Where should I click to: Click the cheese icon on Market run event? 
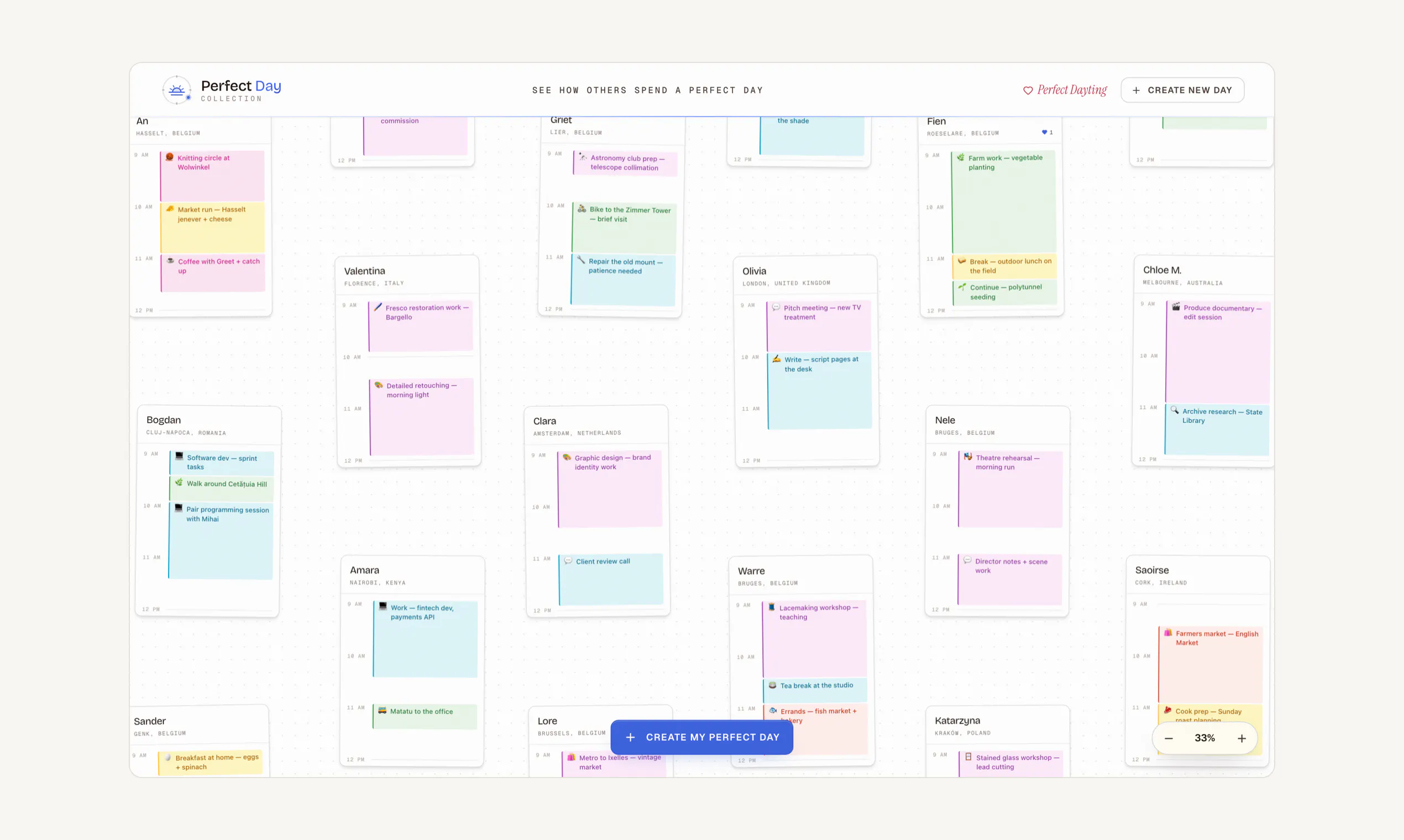[170, 209]
